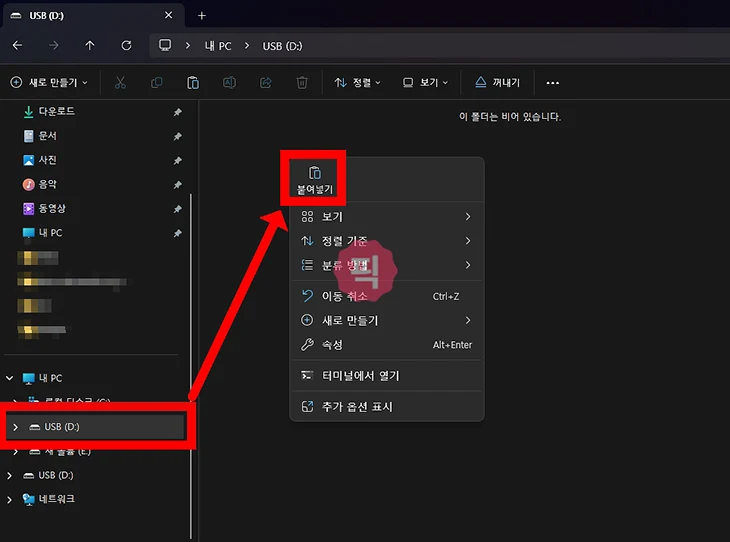Select 추가 옵션 표시 menu entry
The width and height of the screenshot is (730, 542).
[x=357, y=407]
